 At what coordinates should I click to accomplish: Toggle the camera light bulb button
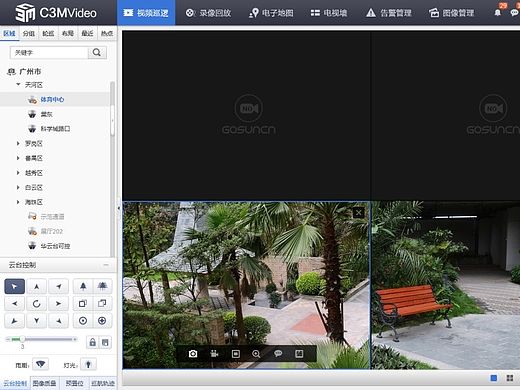88,364
